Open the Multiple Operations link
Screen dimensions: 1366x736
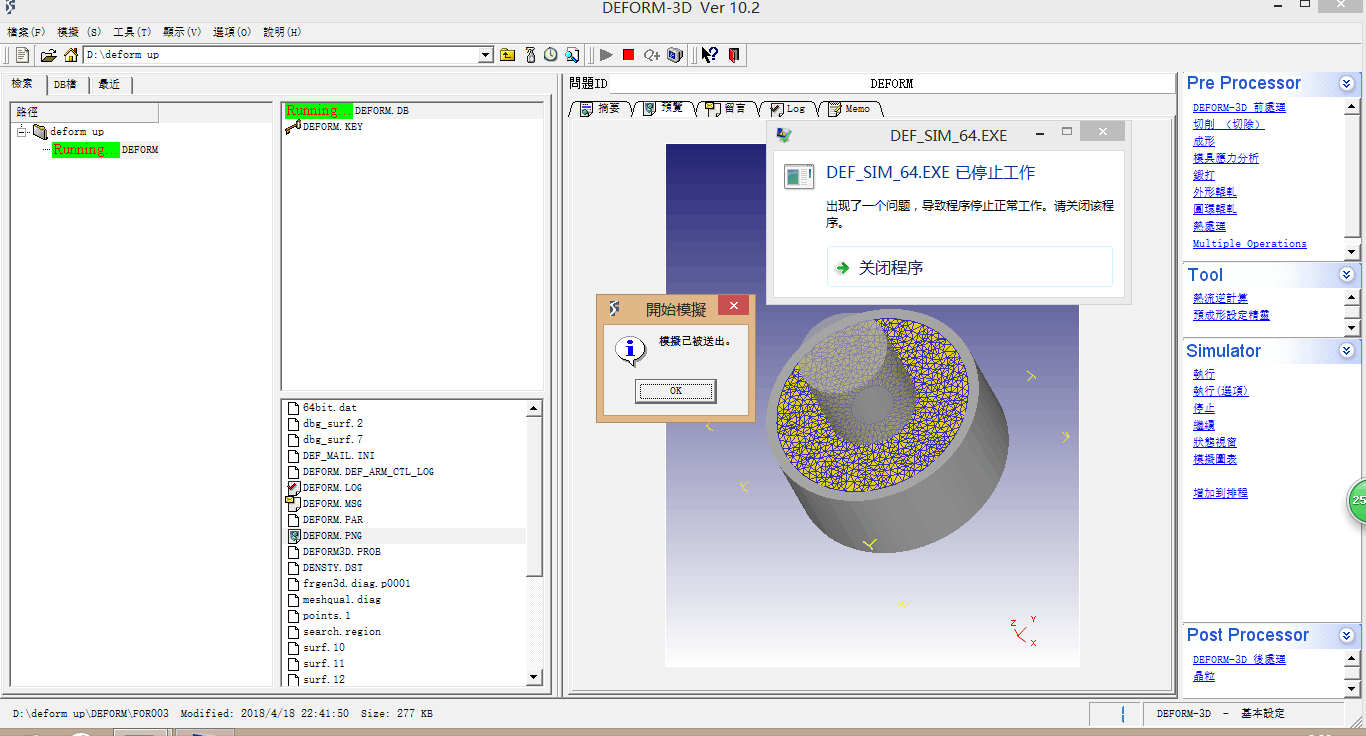pos(1250,244)
